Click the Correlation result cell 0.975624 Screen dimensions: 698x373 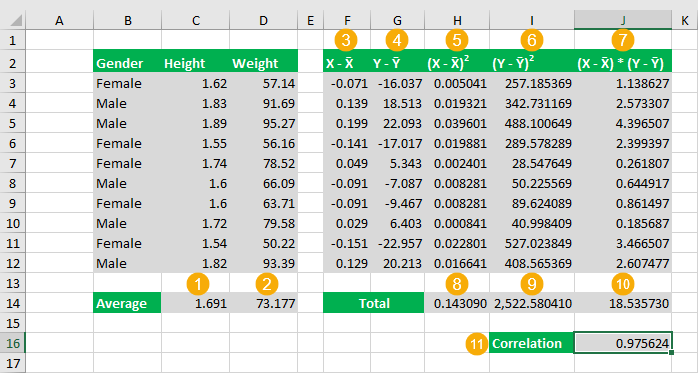coord(623,343)
